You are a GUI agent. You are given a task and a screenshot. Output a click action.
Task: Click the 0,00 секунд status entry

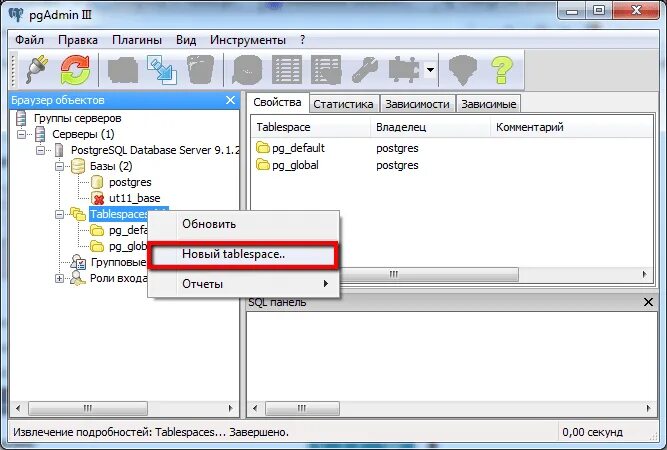[x=593, y=432]
